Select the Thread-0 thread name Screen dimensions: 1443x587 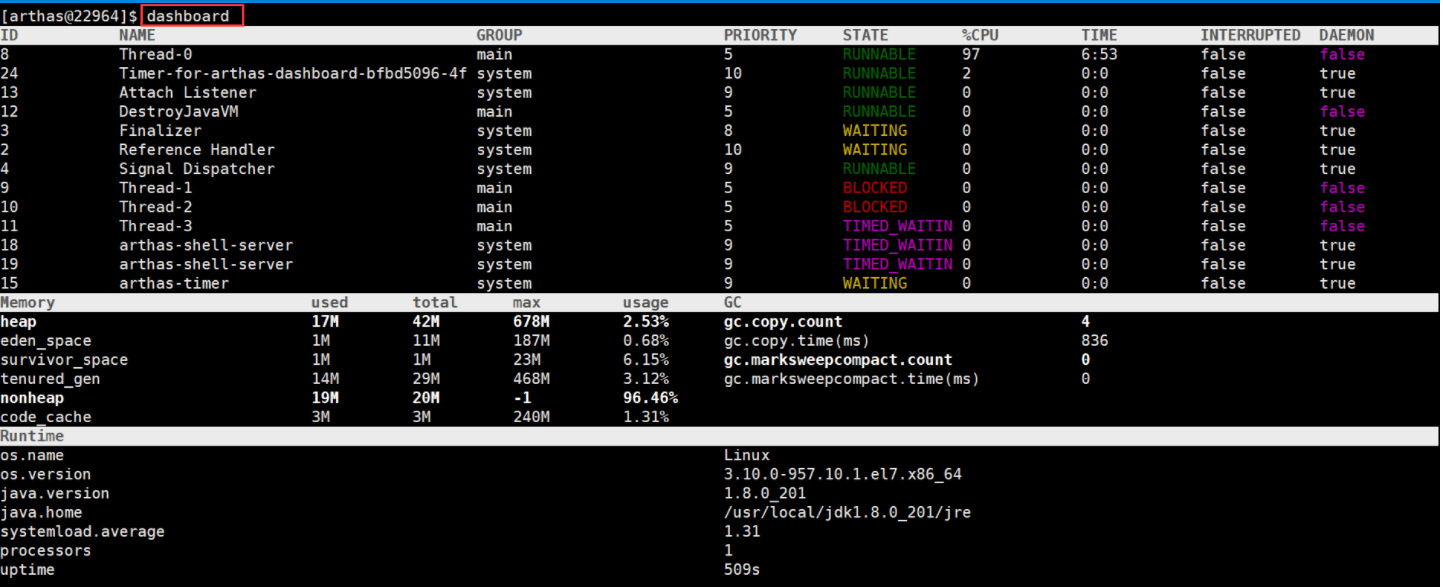point(156,54)
